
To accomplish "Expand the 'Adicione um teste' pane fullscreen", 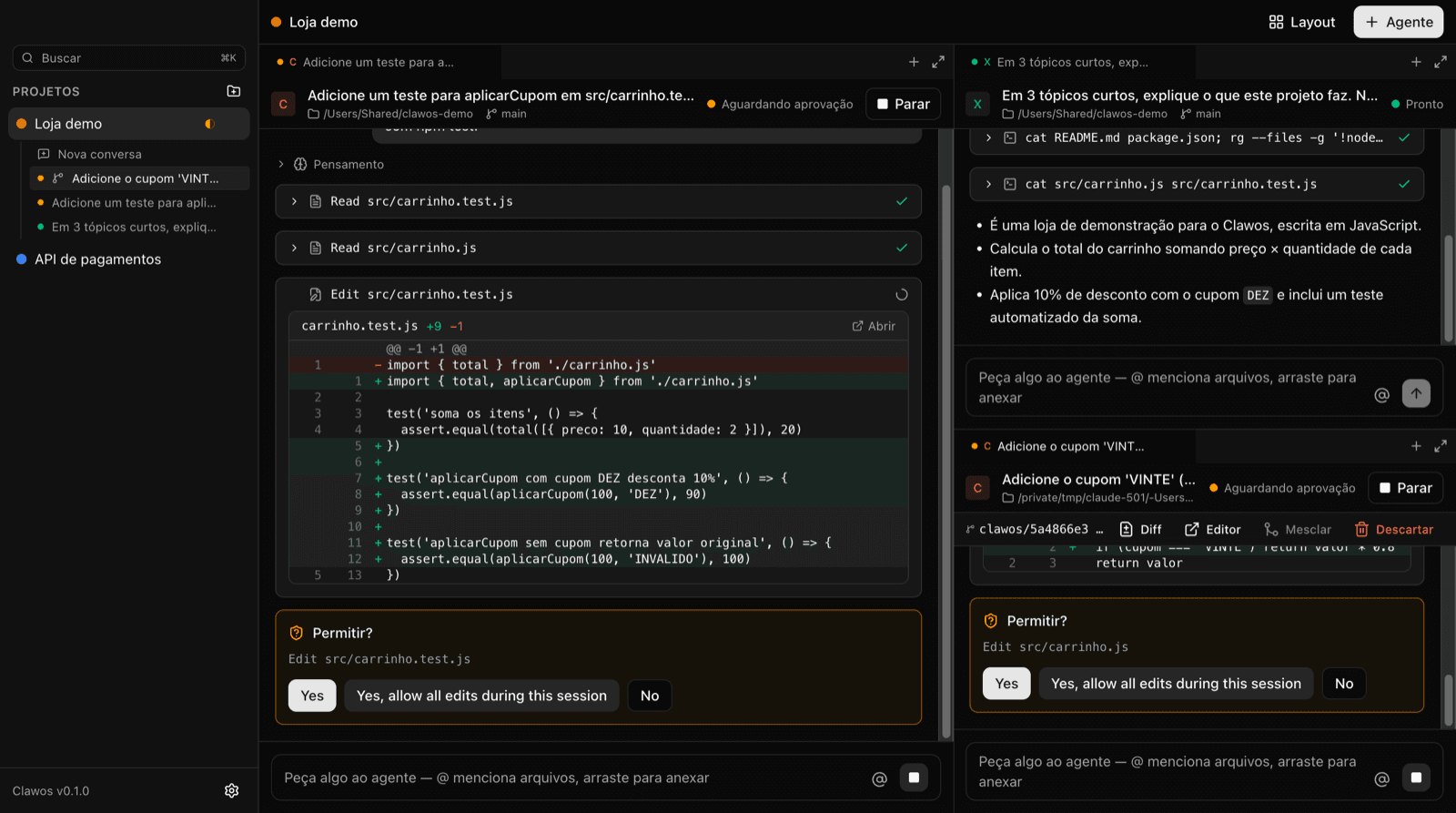I will (x=938, y=62).
